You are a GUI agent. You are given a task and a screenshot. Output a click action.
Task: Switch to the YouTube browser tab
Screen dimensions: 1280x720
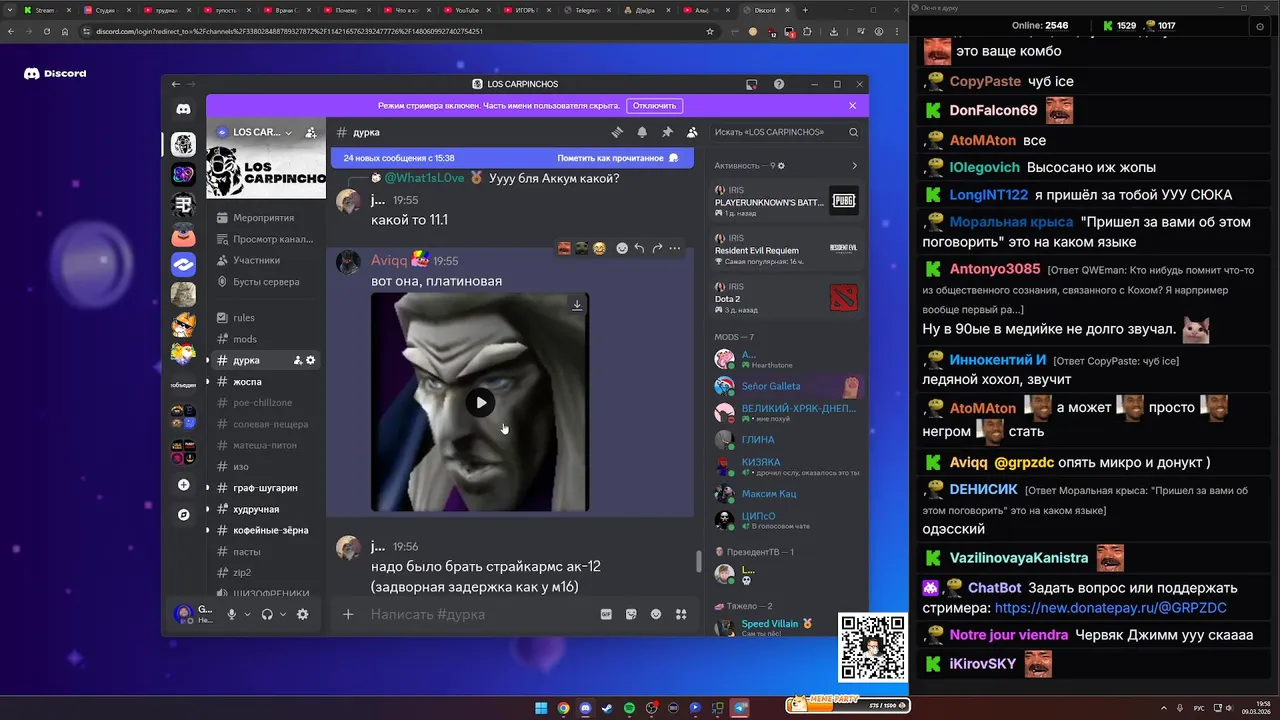tap(468, 10)
